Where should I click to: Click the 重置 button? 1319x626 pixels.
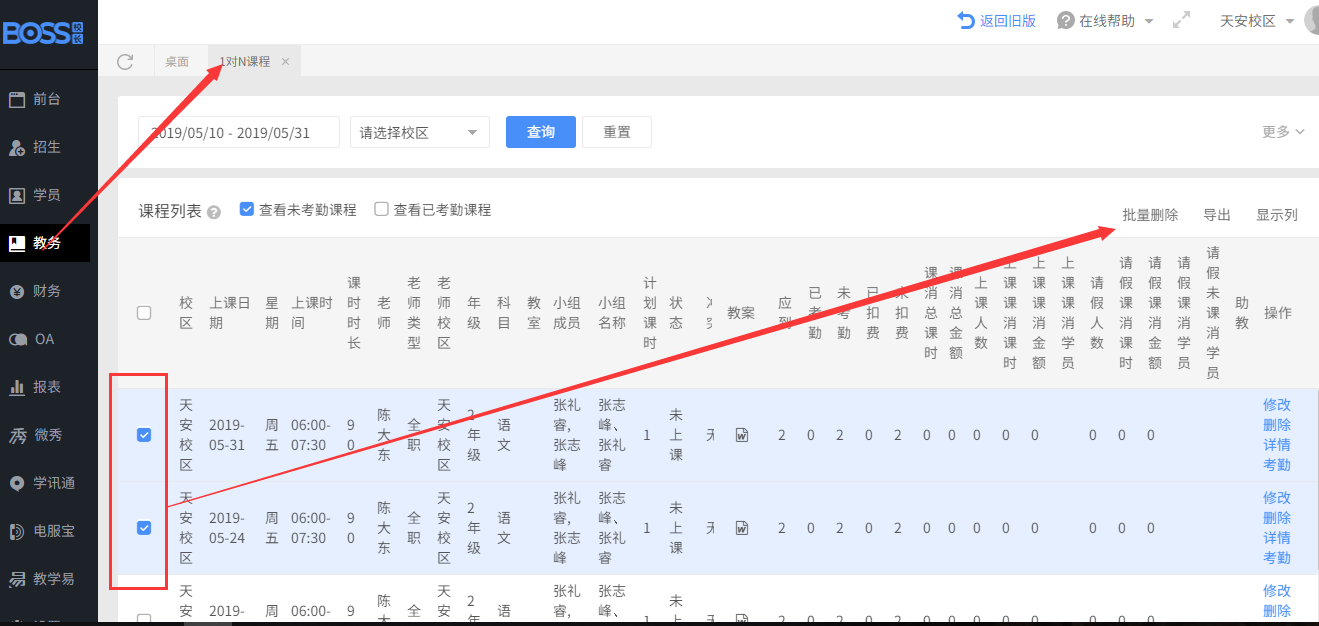tap(617, 132)
